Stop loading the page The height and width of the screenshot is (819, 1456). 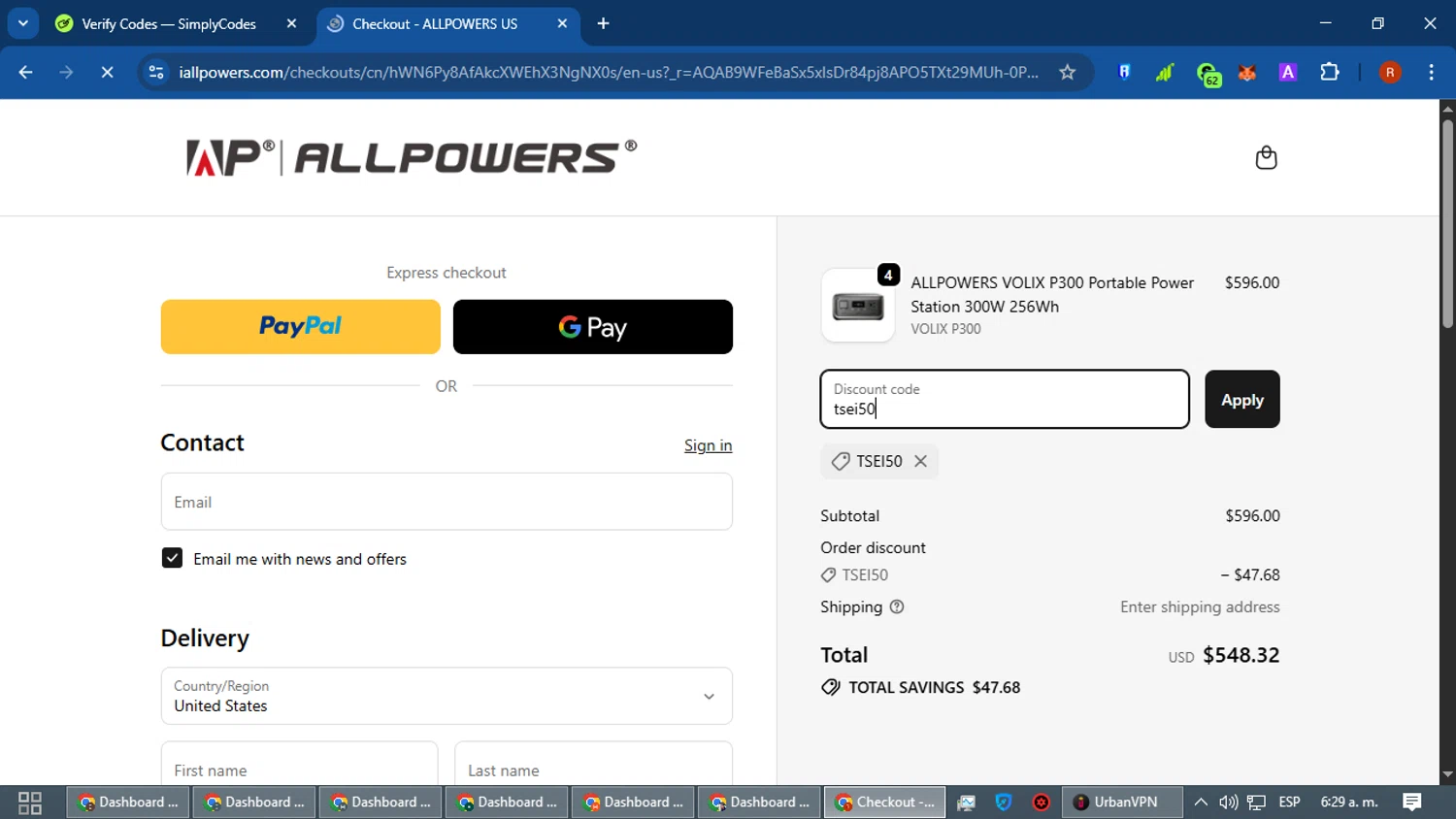(107, 72)
